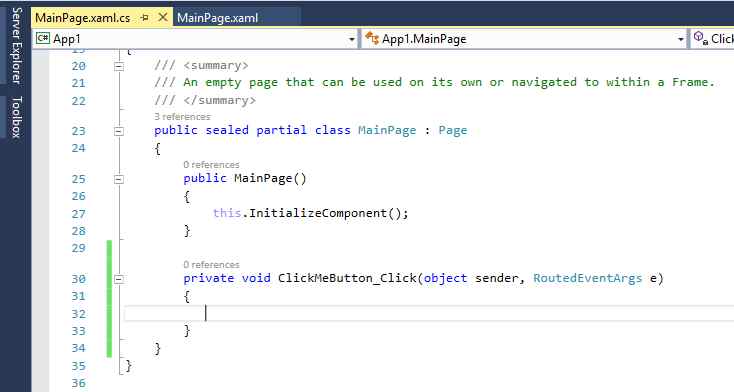
Task: Click the 'object' keyword on line 30
Action: [x=445, y=278]
